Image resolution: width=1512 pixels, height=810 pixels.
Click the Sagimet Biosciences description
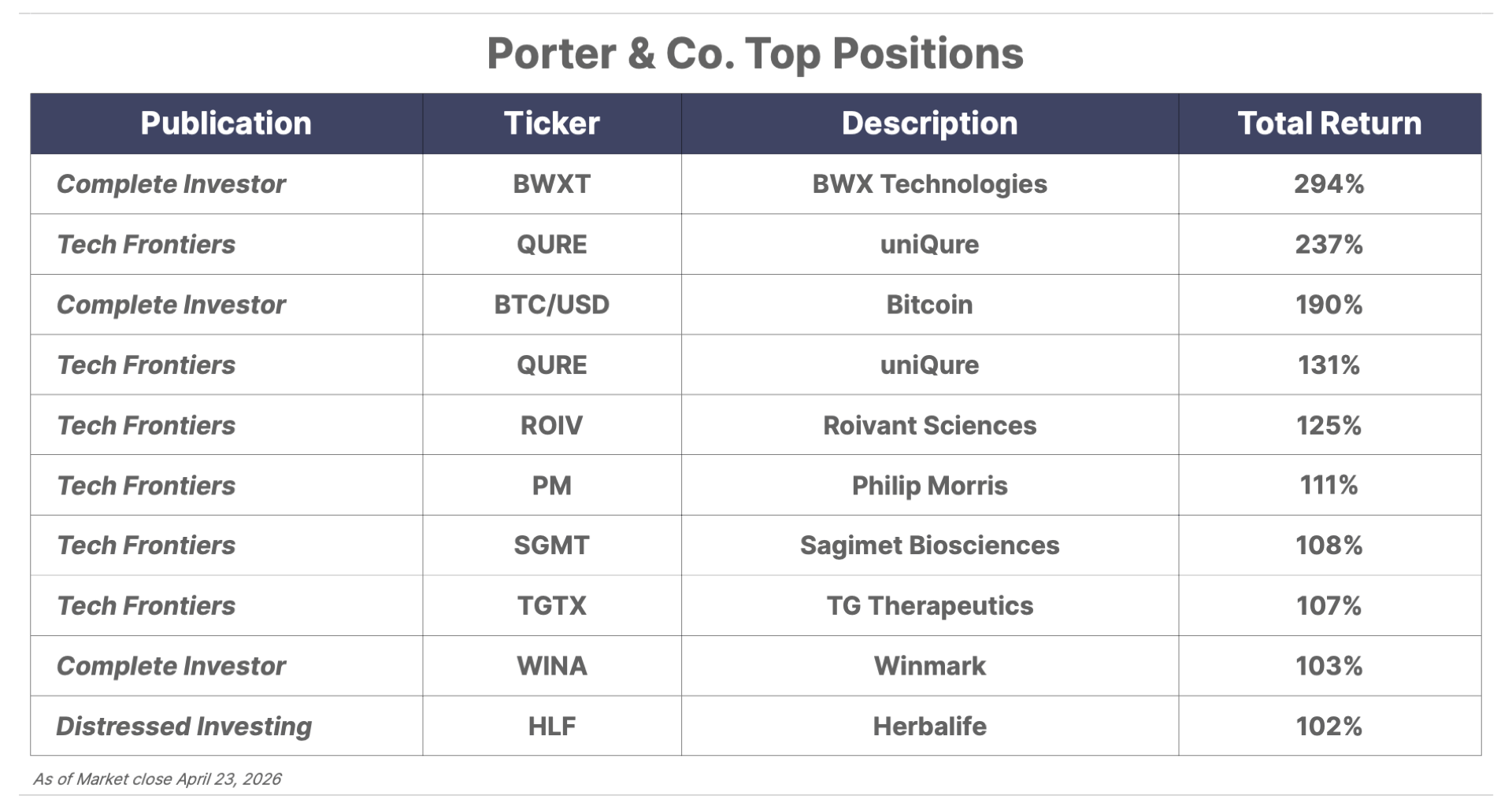pos(929,546)
